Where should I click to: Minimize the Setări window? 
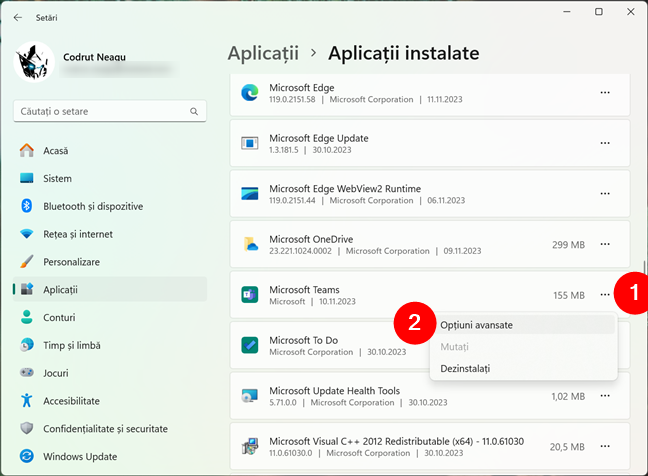567,12
